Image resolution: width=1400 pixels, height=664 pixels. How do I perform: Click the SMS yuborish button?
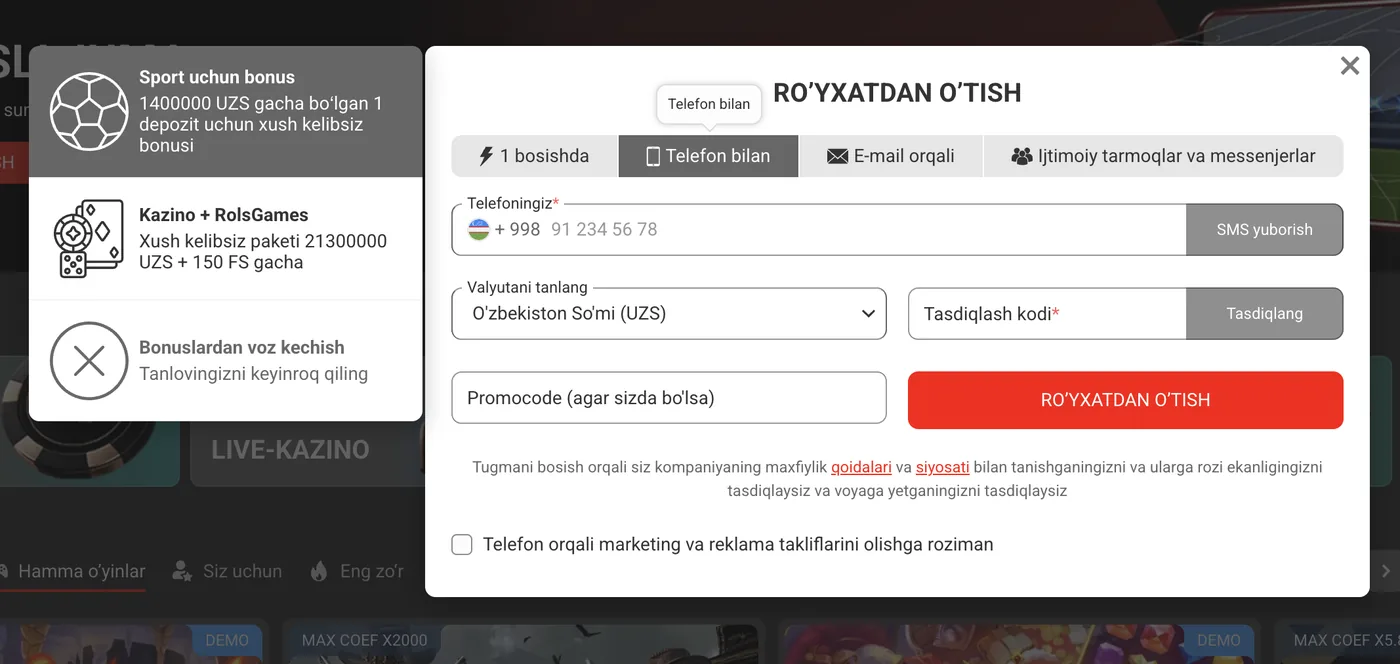[1264, 229]
